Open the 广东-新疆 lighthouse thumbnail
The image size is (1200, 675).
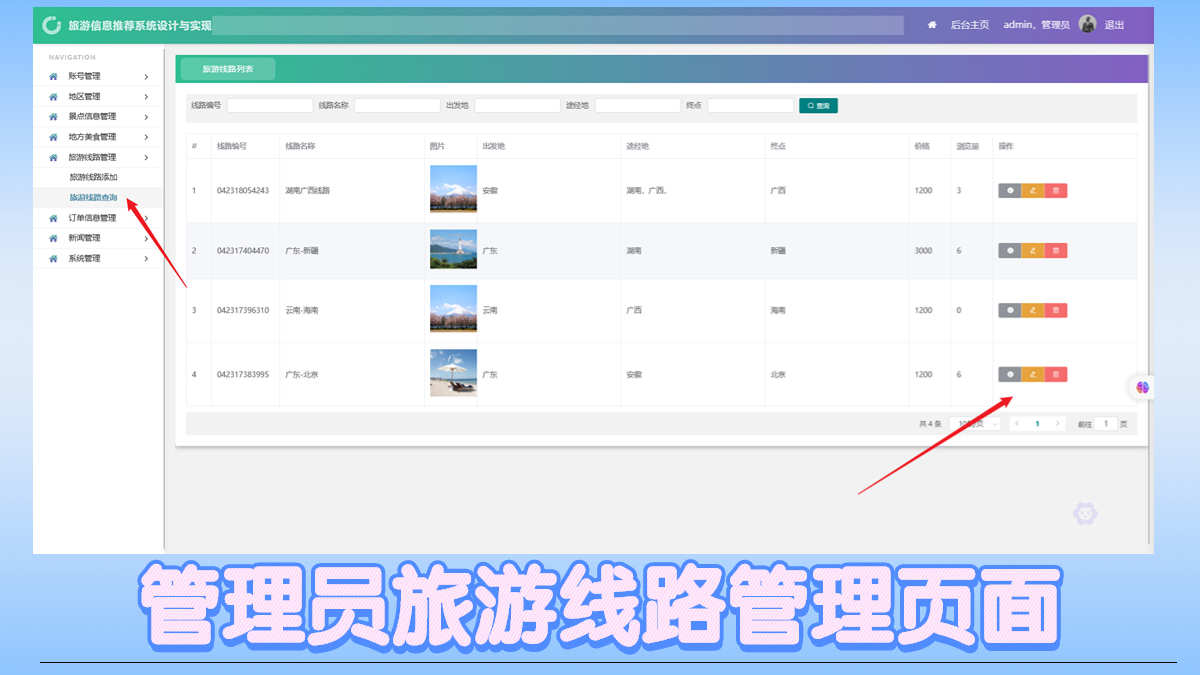coord(453,250)
